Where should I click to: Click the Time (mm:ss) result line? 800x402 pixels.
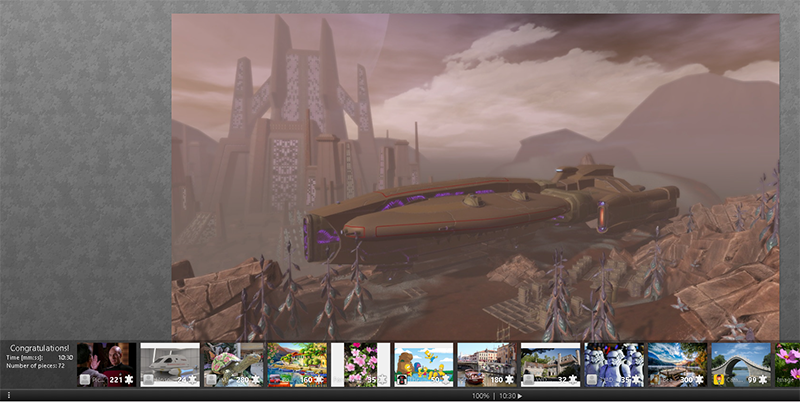[40, 358]
